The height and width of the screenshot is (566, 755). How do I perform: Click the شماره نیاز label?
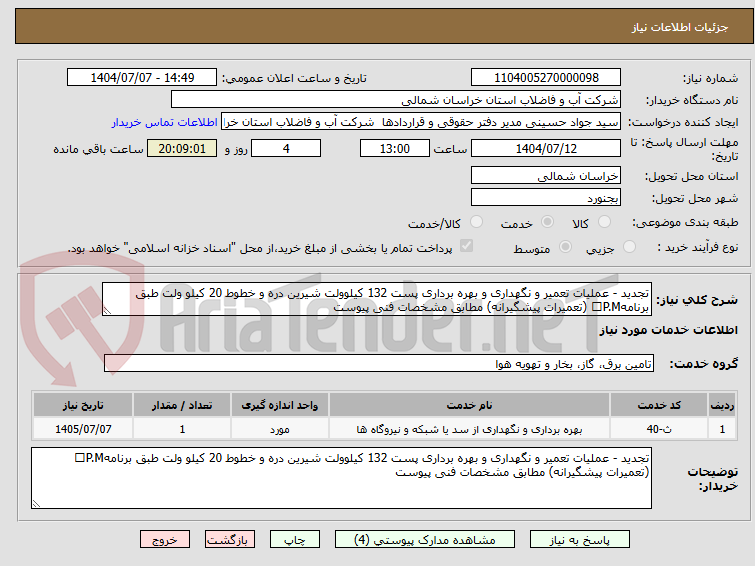(x=711, y=78)
